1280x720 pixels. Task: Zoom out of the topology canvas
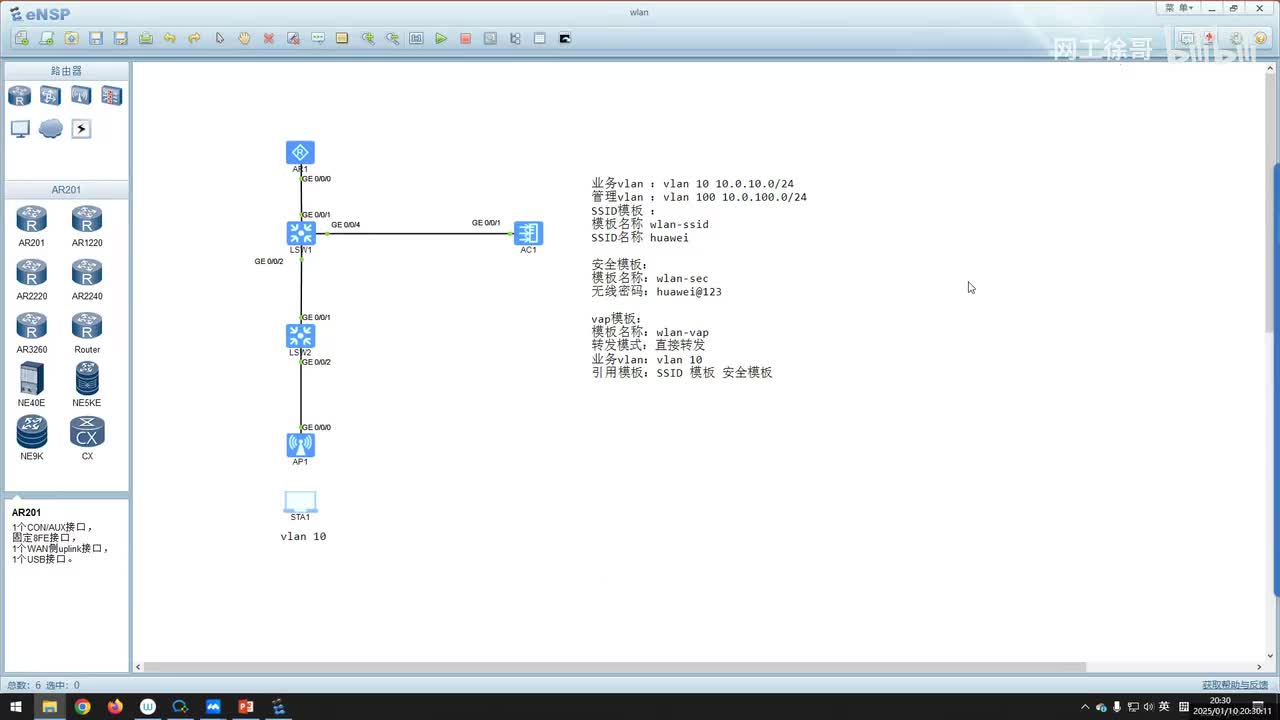pyautogui.click(x=392, y=38)
